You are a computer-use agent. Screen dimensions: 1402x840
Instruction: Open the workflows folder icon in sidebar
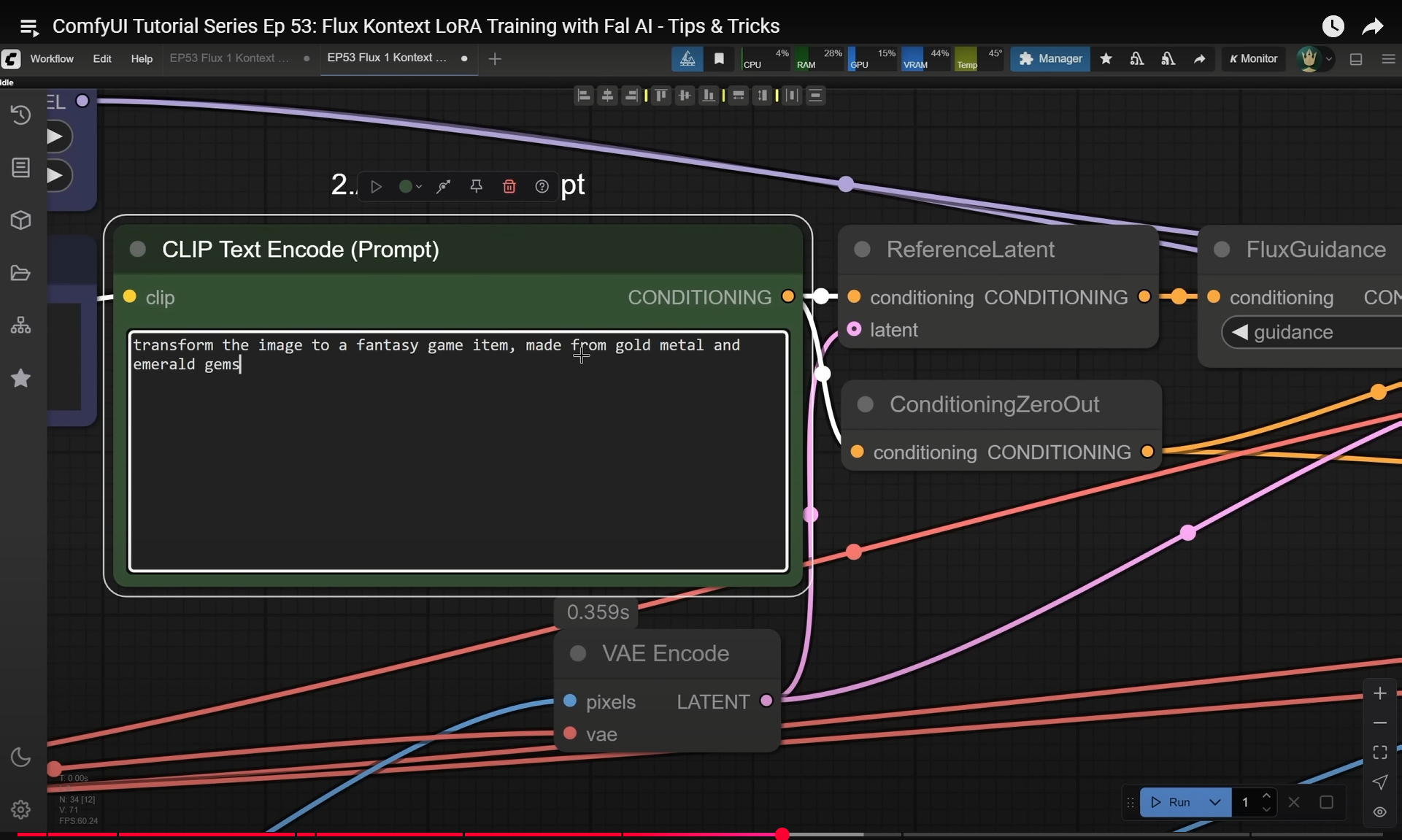coord(20,273)
